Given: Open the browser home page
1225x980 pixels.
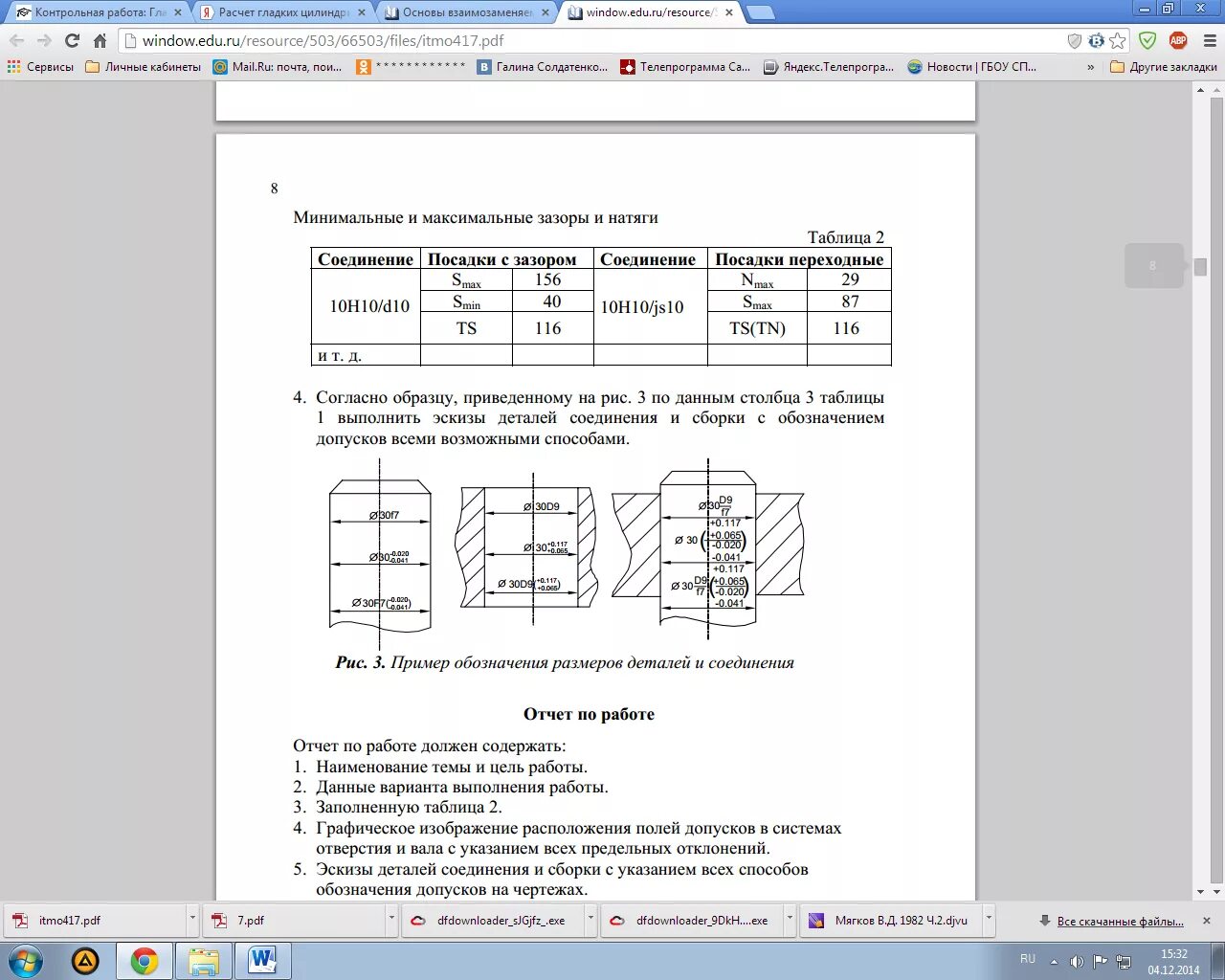Looking at the screenshot, I should pyautogui.click(x=100, y=41).
